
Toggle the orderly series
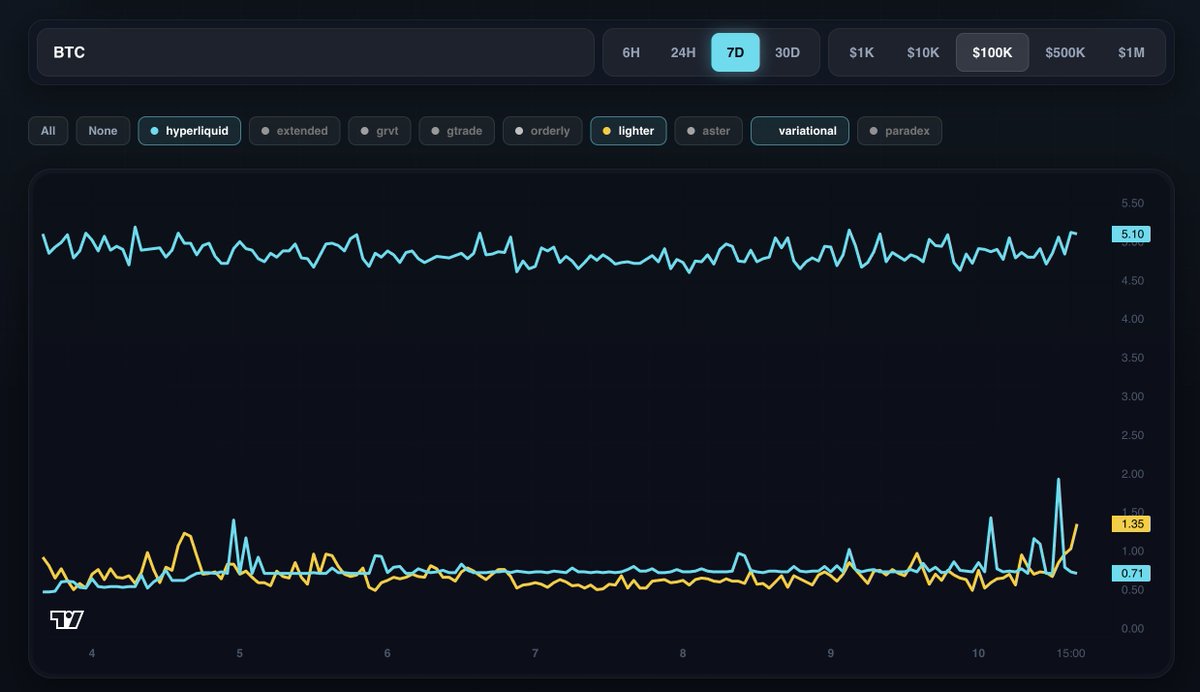pyautogui.click(x=543, y=131)
